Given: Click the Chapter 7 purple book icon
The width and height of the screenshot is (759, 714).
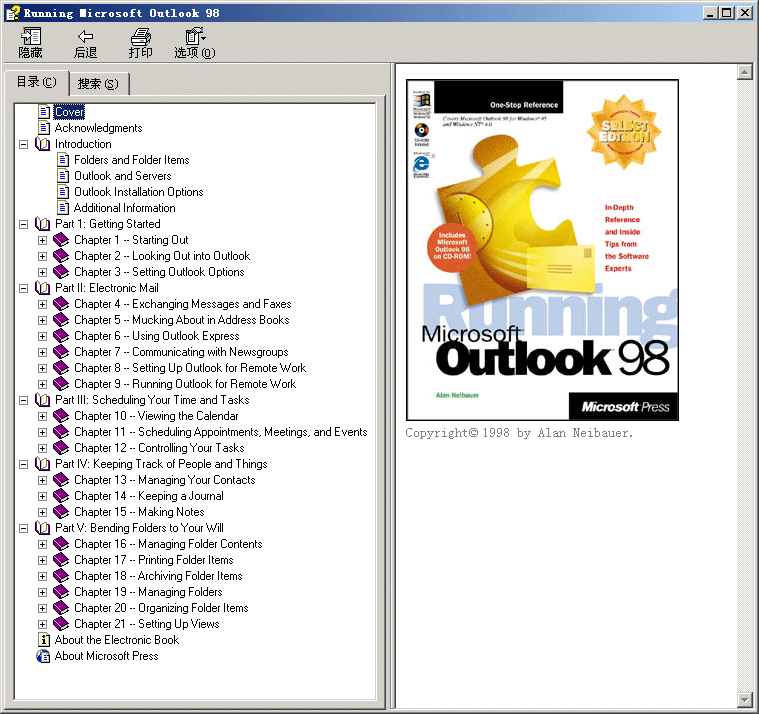Looking at the screenshot, I should tap(61, 351).
